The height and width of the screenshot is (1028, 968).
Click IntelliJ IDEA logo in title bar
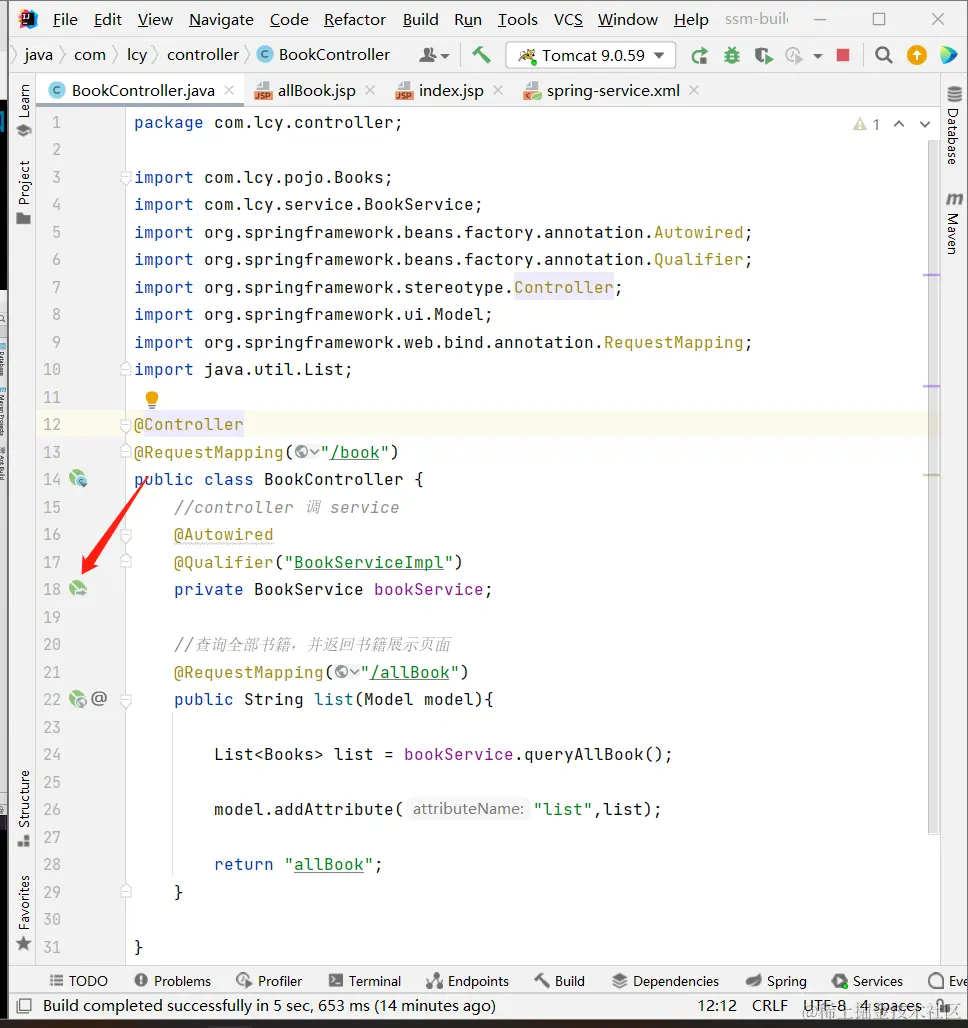pos(28,19)
